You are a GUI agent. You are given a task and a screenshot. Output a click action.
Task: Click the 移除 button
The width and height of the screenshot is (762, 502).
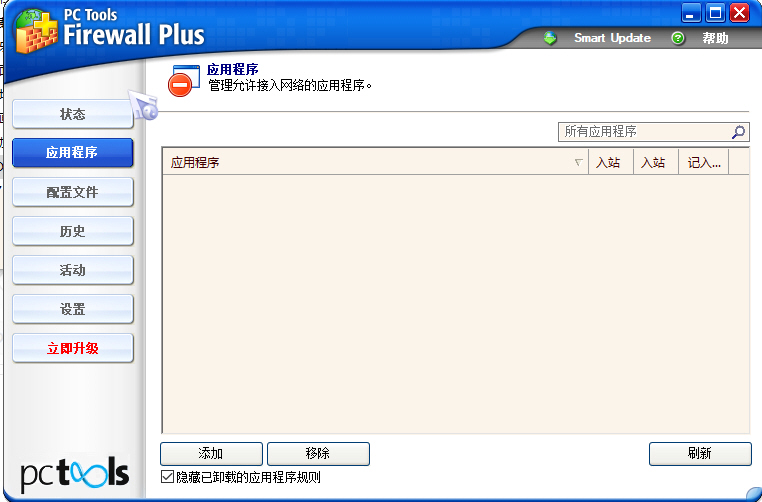click(318, 453)
